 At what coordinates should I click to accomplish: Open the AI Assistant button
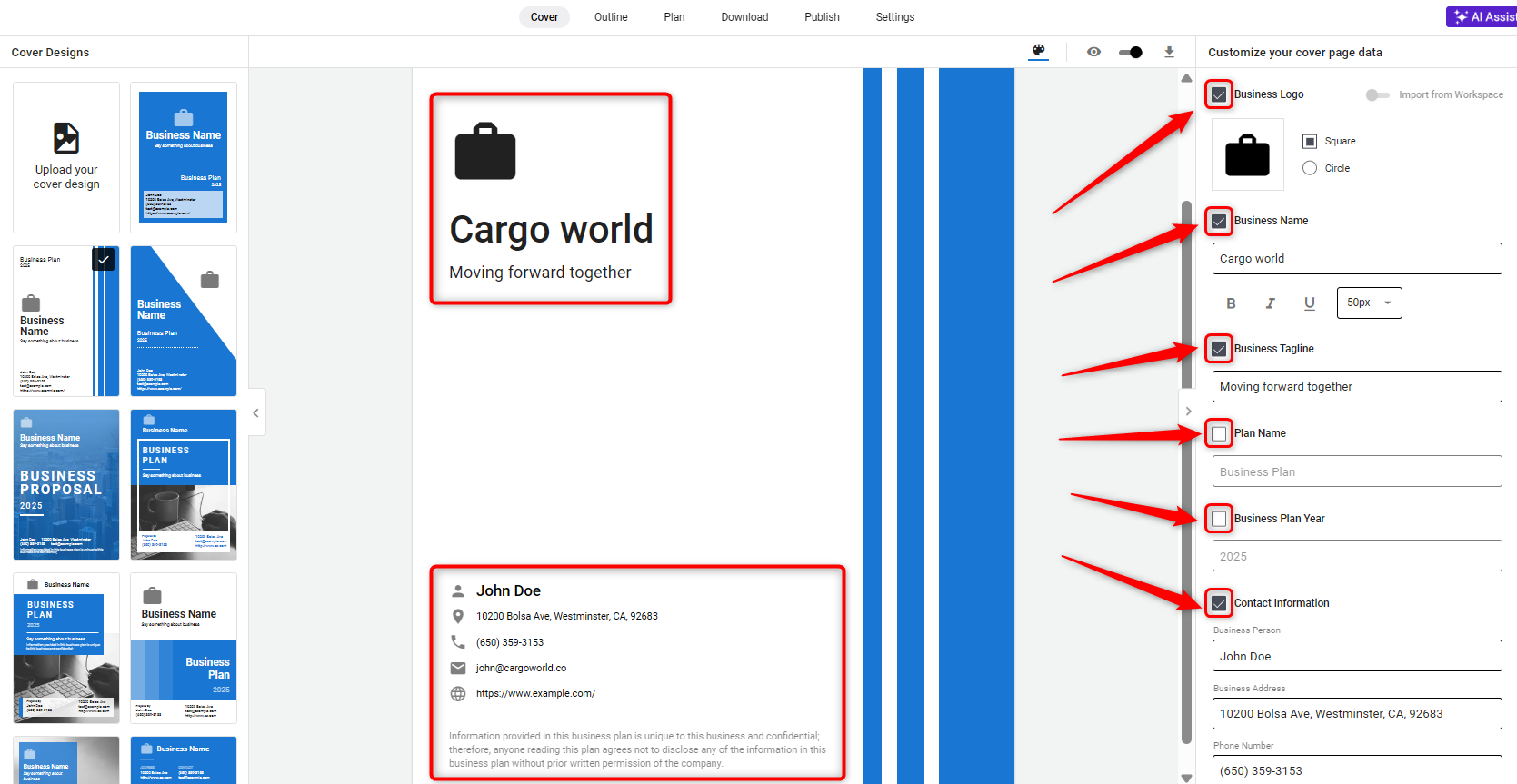1482,16
